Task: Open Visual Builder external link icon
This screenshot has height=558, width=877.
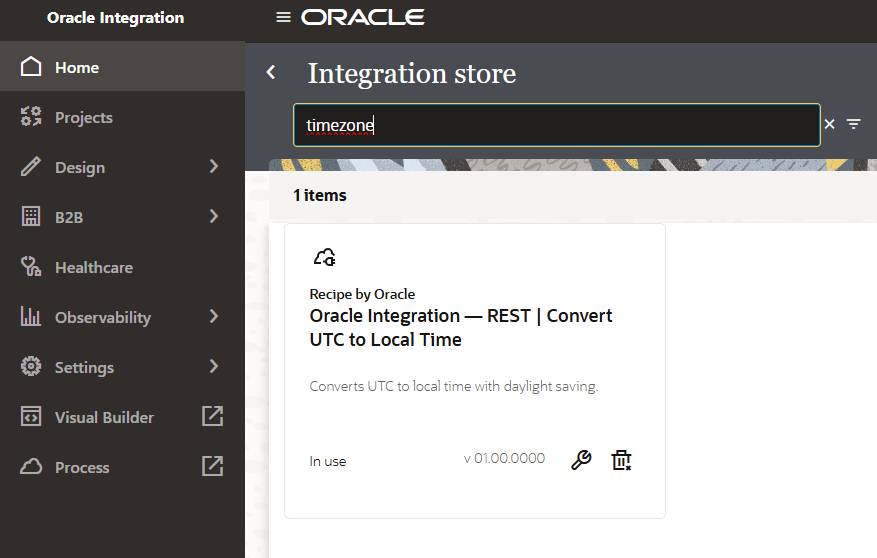Action: [213, 417]
